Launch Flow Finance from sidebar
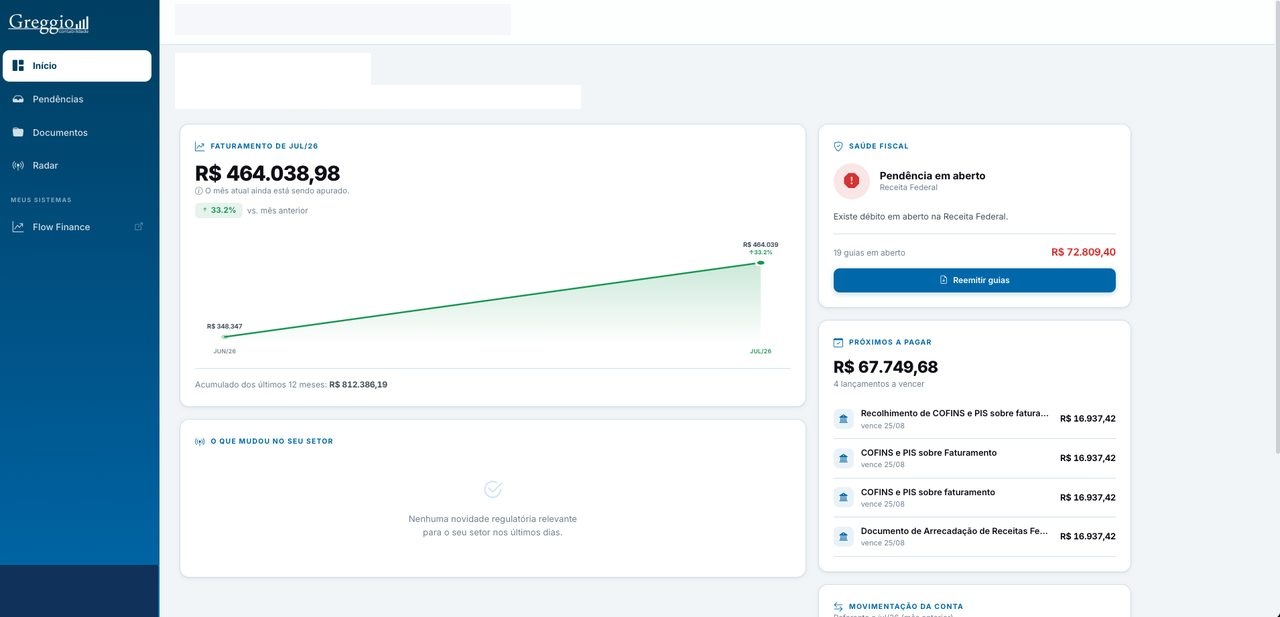 (77, 227)
